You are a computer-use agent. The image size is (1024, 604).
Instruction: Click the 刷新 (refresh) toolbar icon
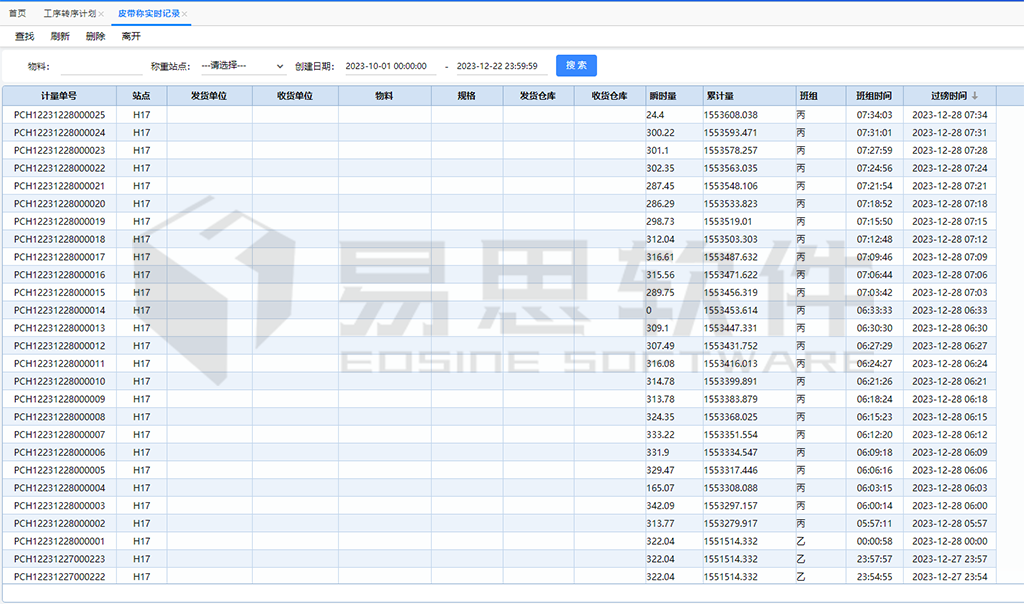click(x=58, y=36)
